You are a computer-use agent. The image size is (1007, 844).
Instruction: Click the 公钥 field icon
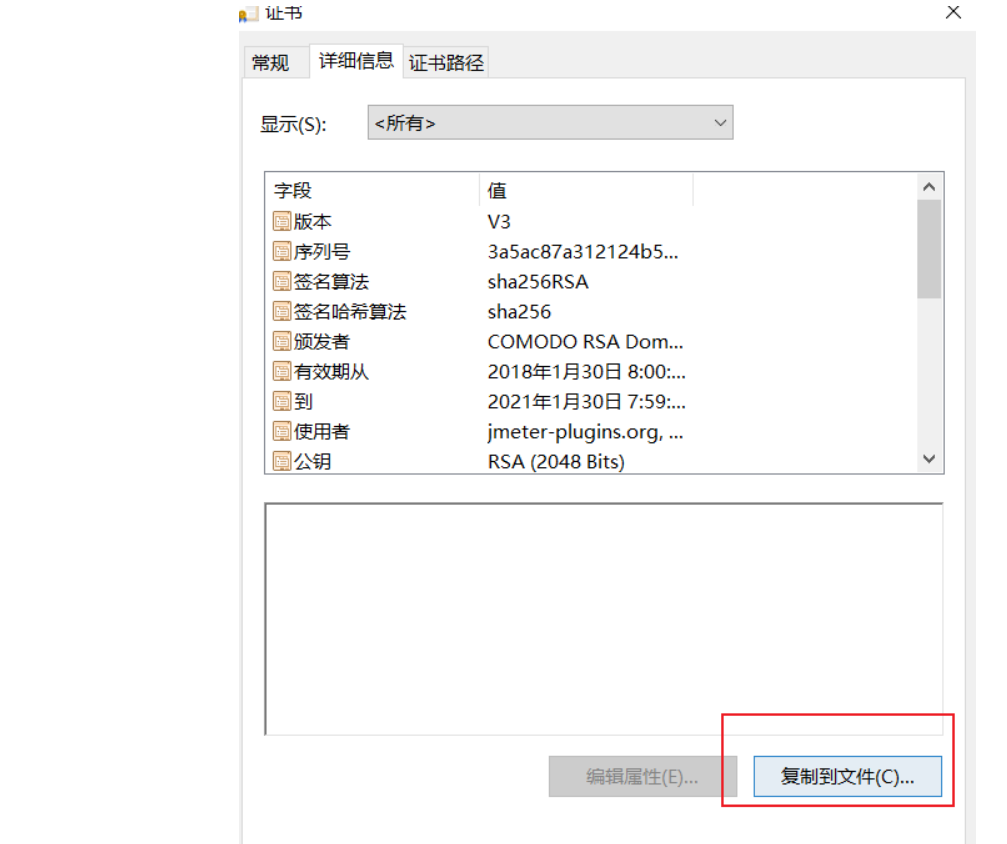(281, 461)
